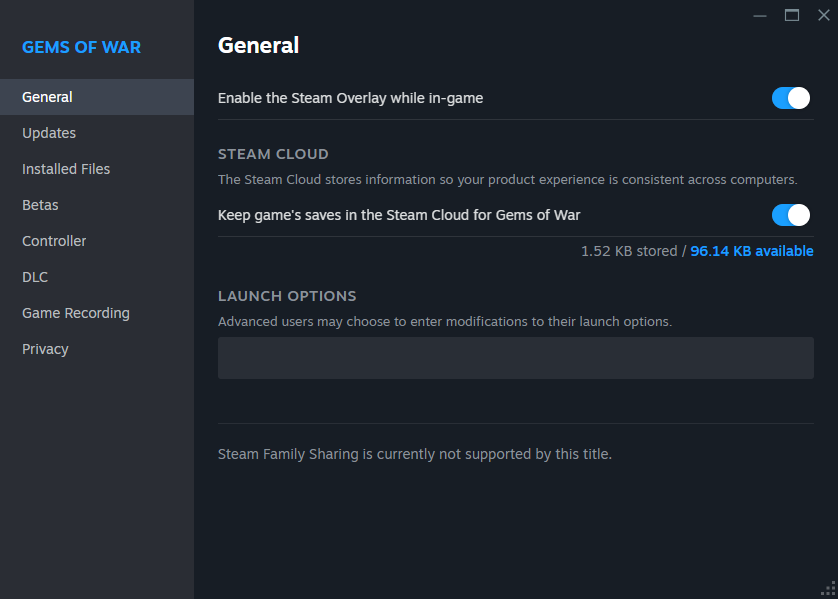838x599 pixels.
Task: Open the DLC section
Action: coord(97,277)
